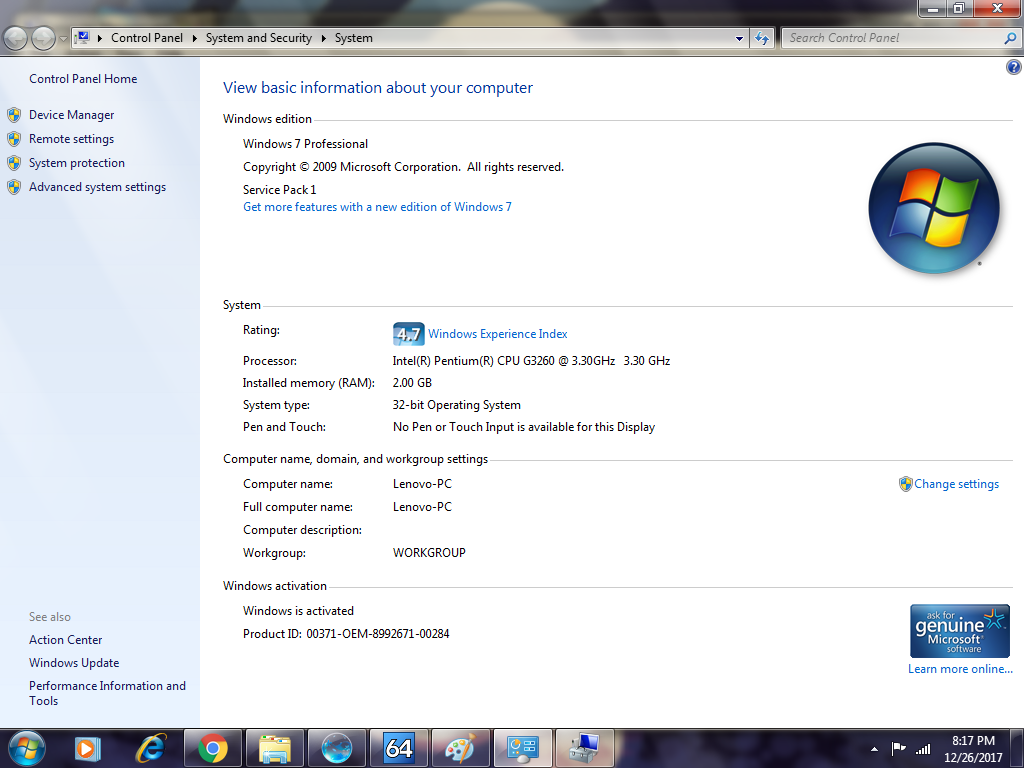Viewport: 1024px width, 768px height.
Task: Go to Control Panel Home
Action: pyautogui.click(x=83, y=79)
